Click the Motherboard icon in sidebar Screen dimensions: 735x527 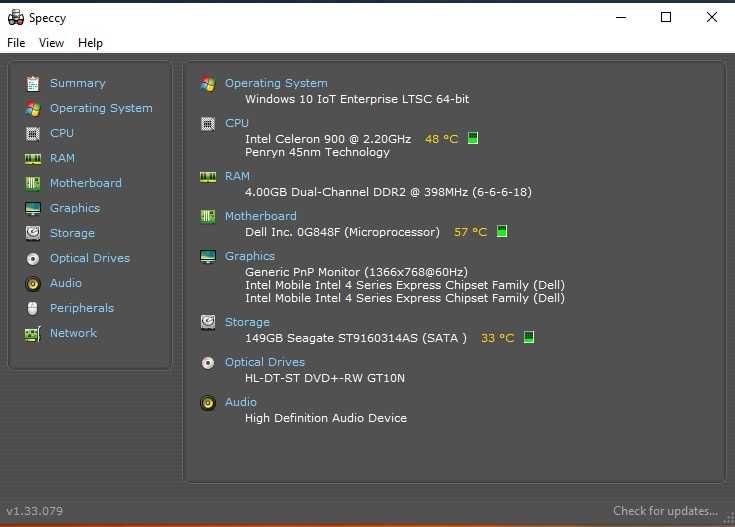click(33, 183)
